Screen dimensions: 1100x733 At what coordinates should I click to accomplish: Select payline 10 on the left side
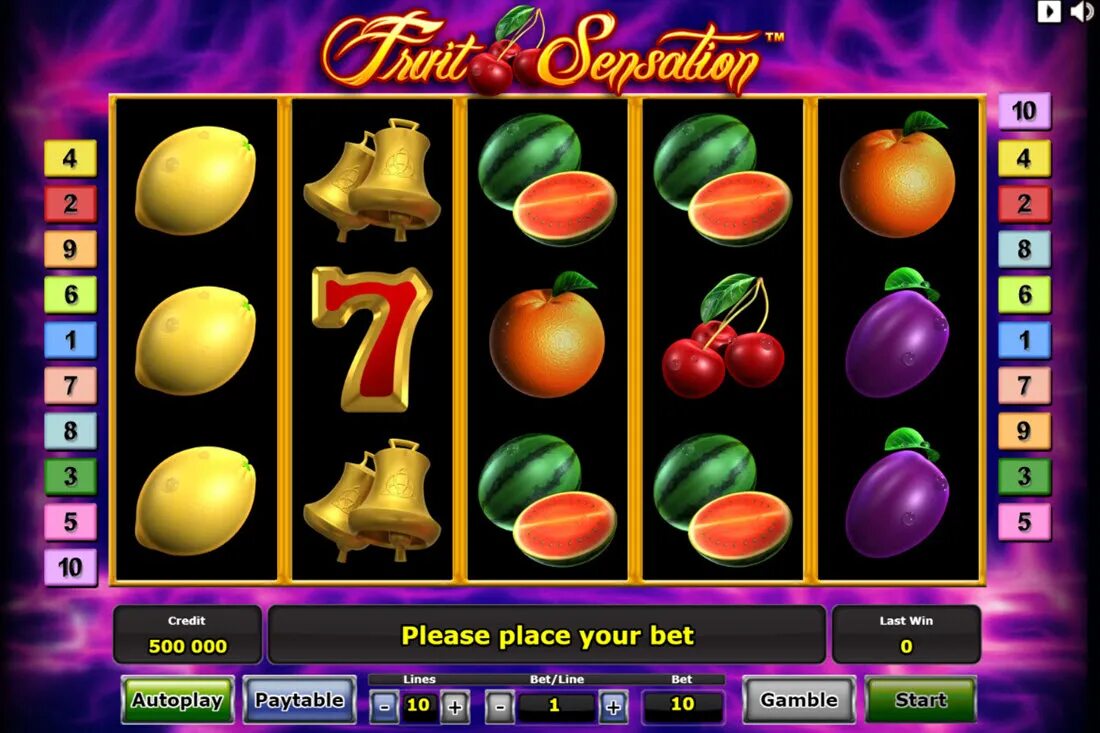tap(70, 567)
